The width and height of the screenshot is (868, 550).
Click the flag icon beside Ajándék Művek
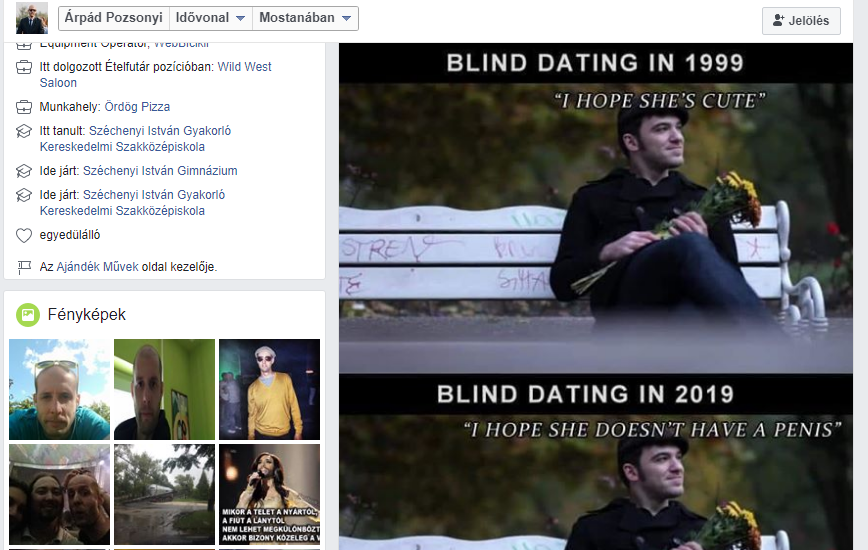(24, 267)
